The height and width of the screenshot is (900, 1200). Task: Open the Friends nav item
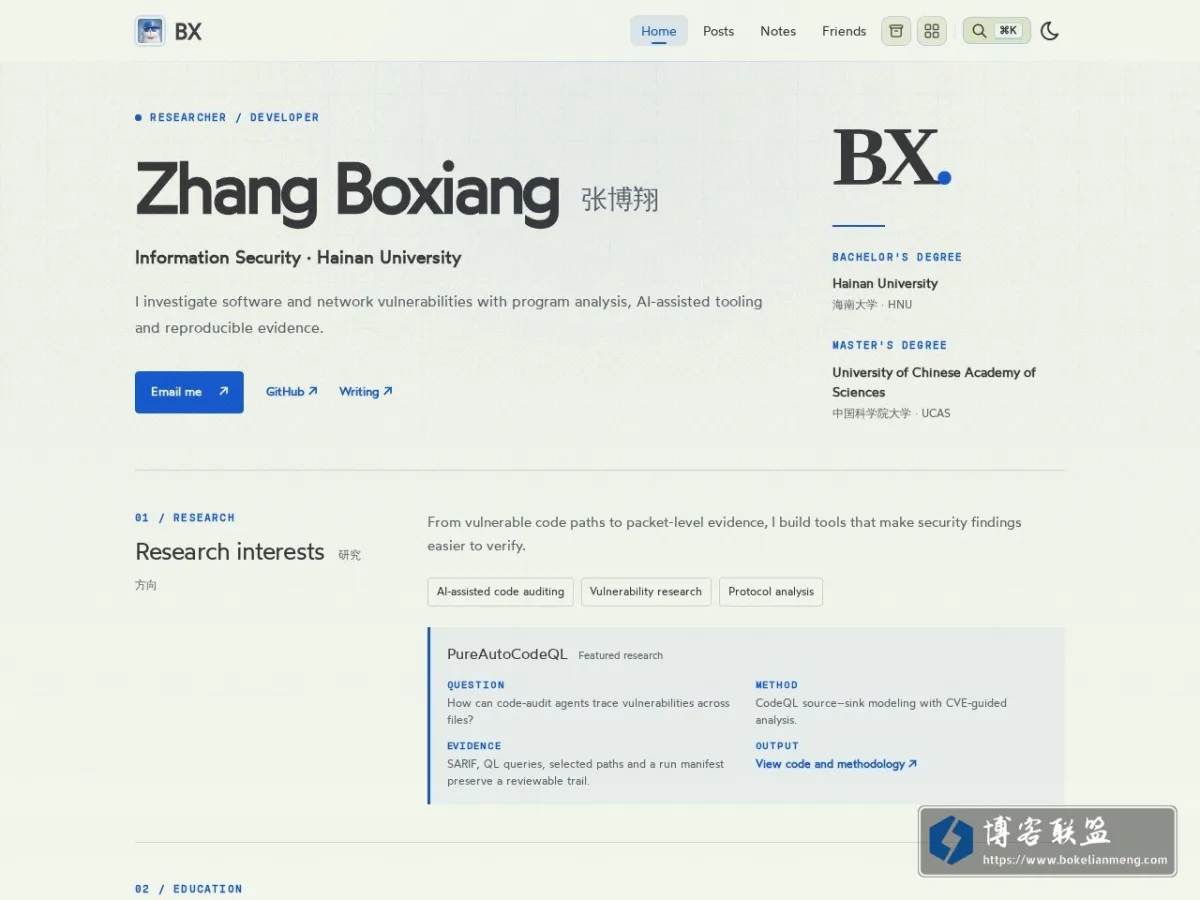point(844,31)
